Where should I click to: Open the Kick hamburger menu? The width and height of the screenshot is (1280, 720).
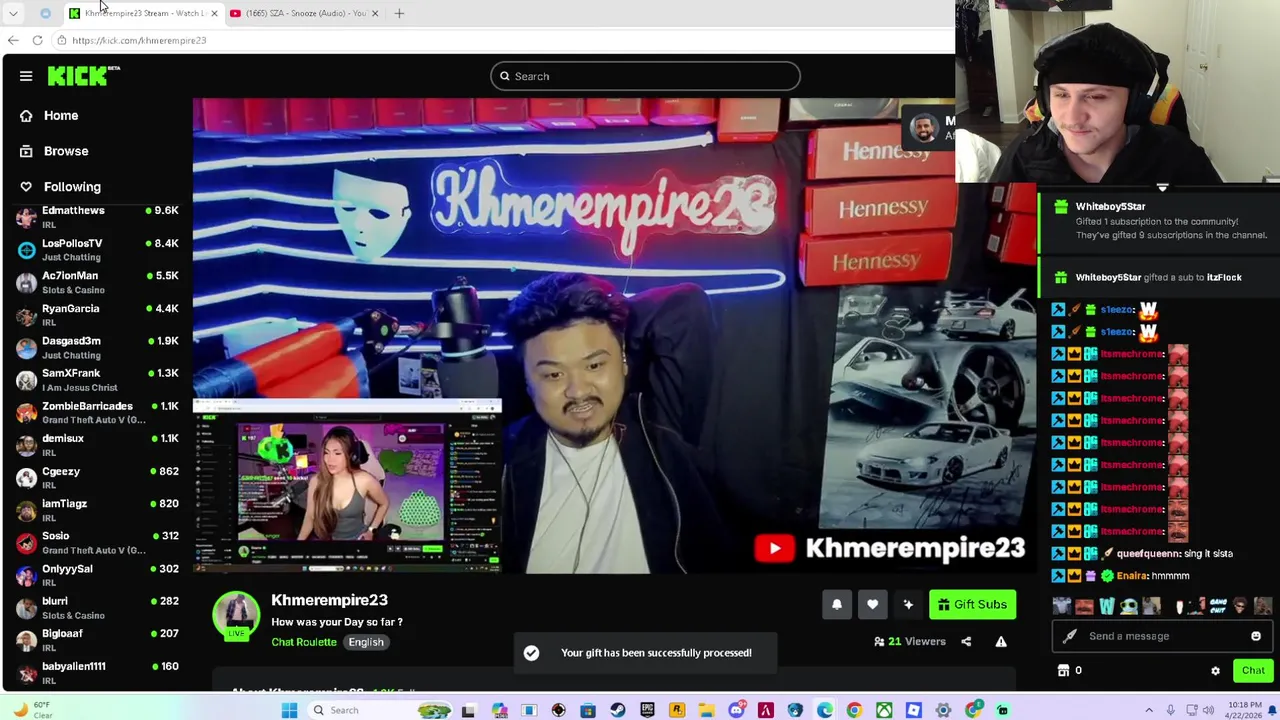click(26, 76)
